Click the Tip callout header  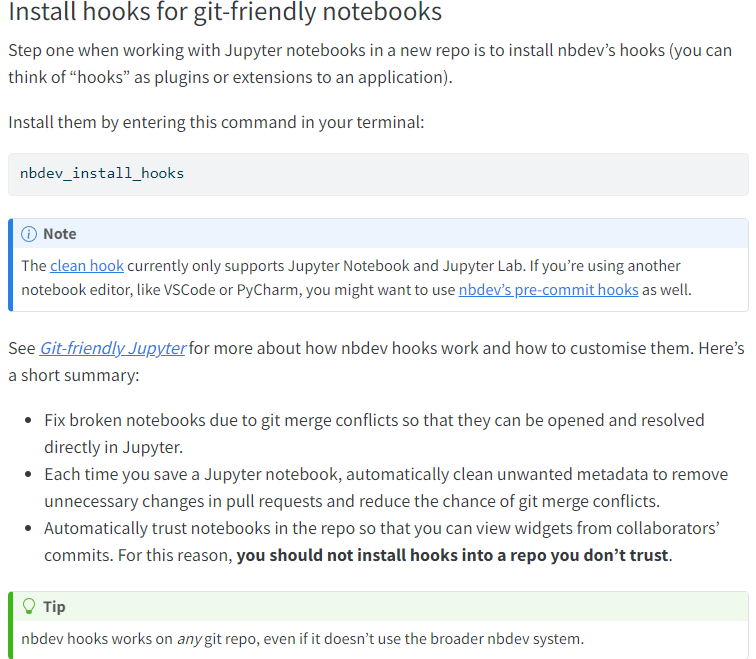pos(380,606)
